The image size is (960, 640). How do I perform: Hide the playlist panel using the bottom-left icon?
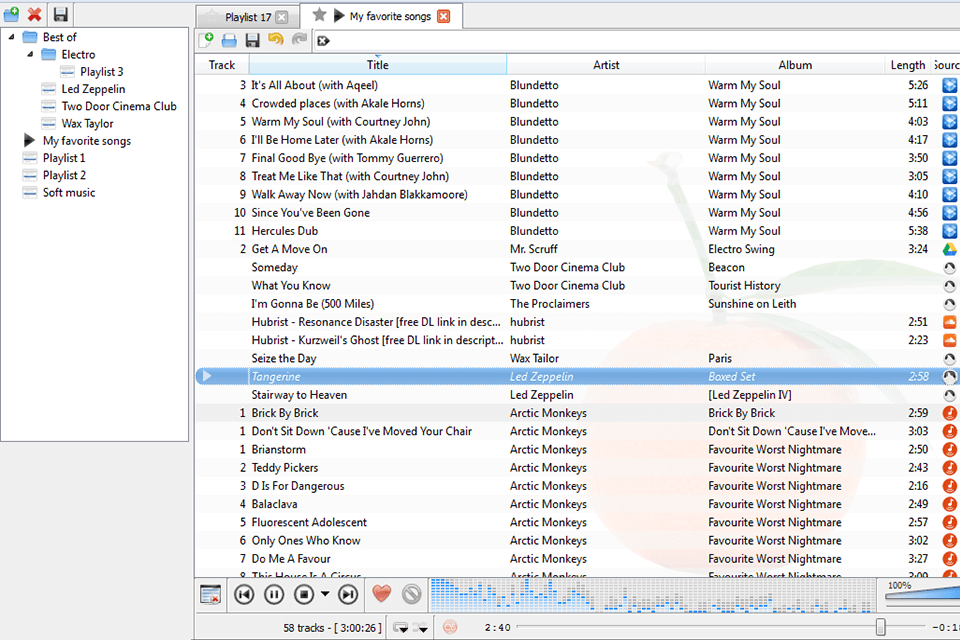tap(209, 594)
